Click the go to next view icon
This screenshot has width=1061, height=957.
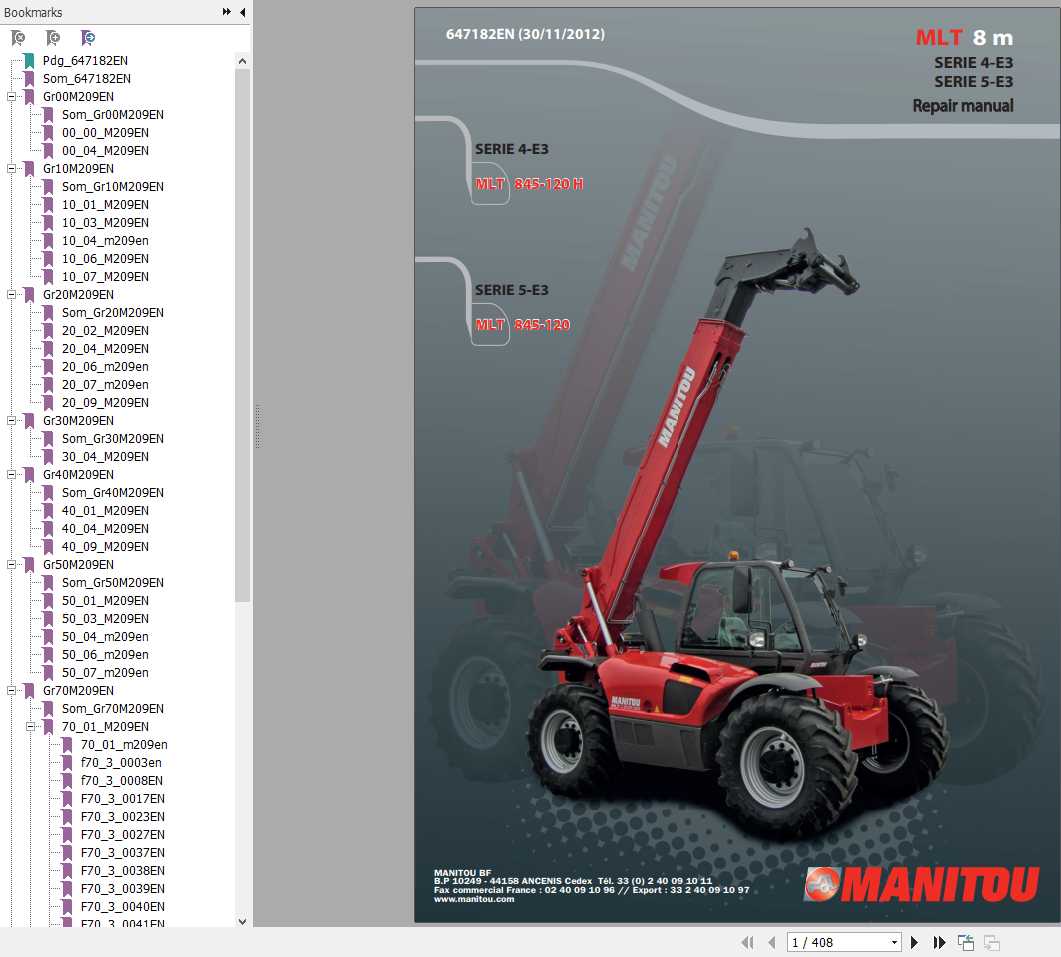tap(992, 942)
